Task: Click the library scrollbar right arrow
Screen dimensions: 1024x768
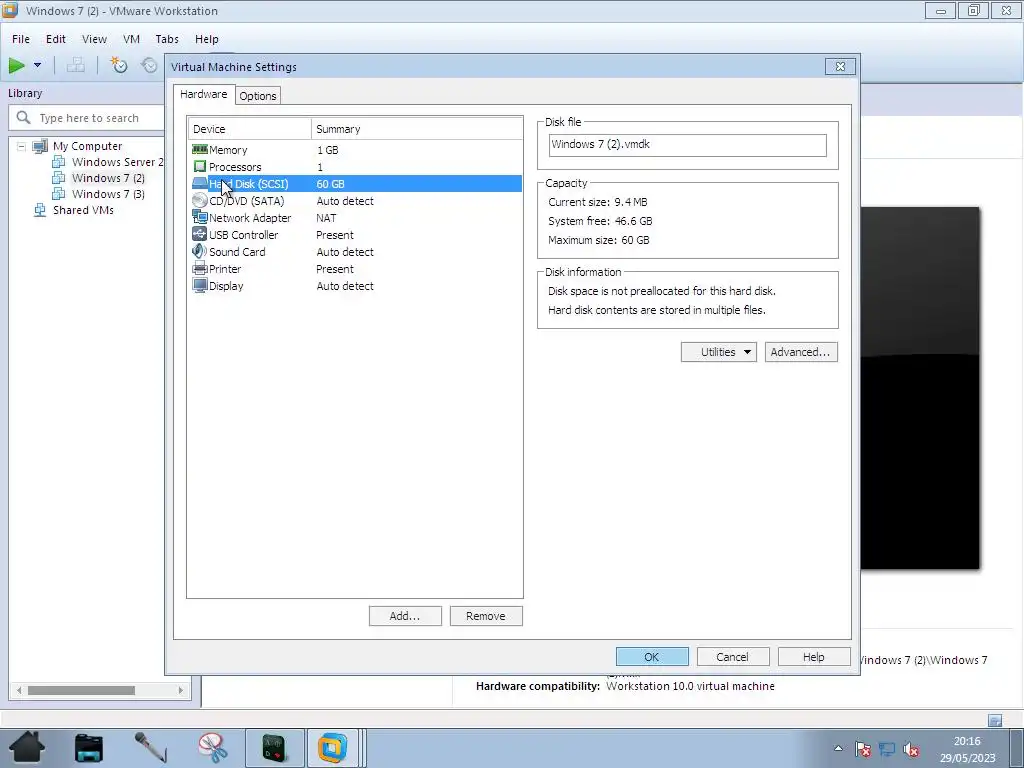Action: tap(181, 690)
